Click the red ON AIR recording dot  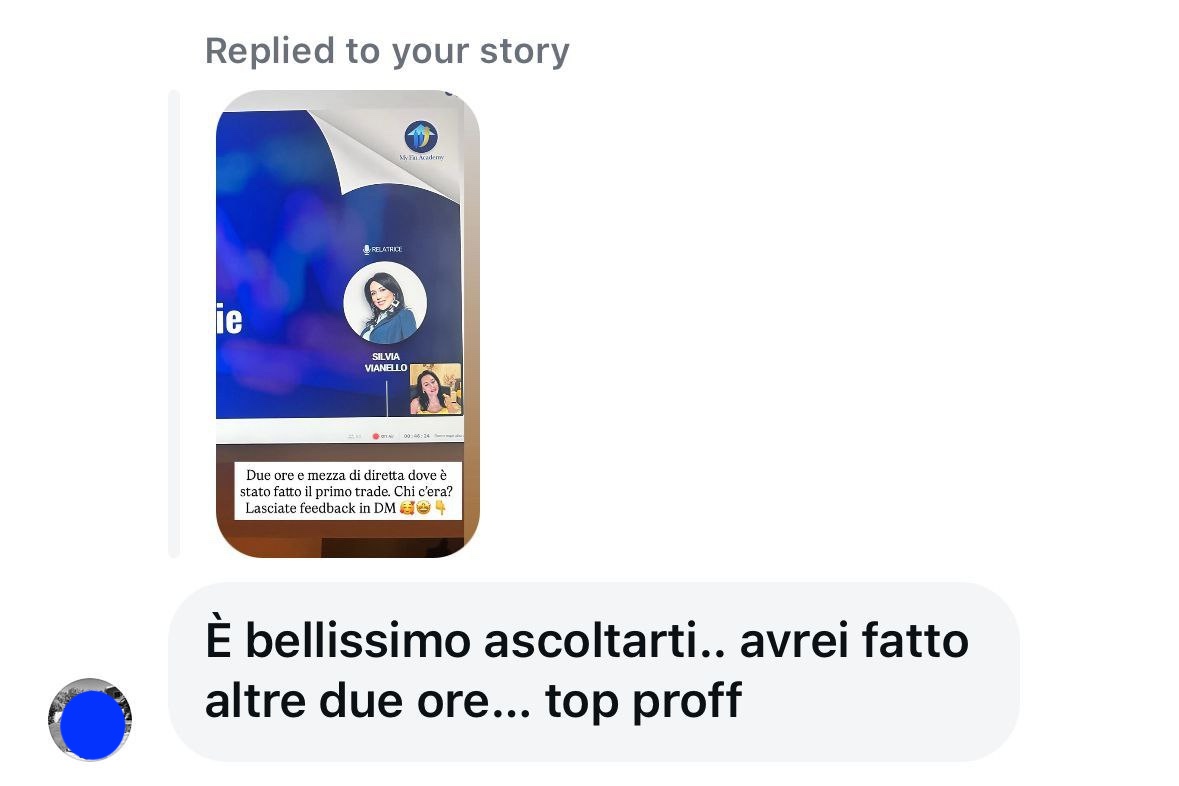376,436
